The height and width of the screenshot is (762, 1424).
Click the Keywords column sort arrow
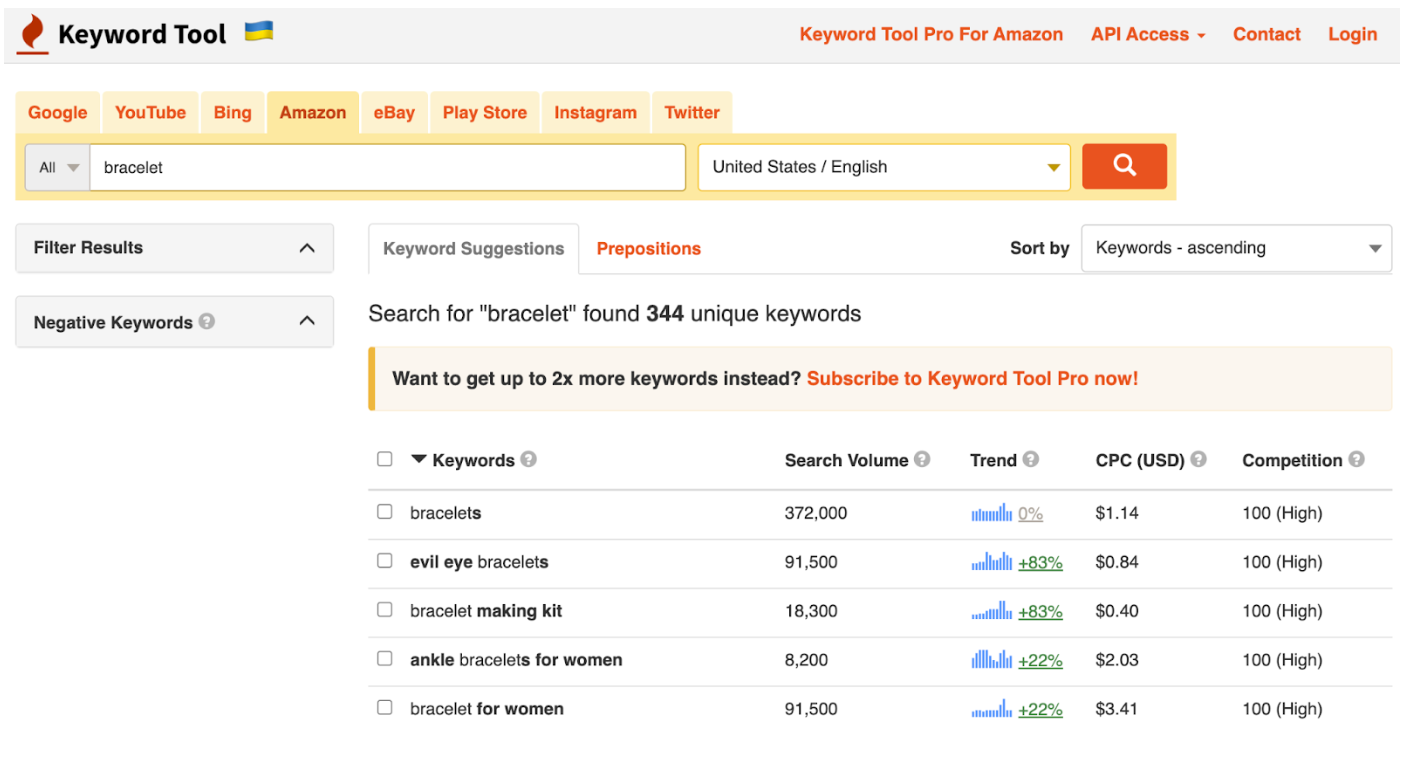(x=419, y=460)
